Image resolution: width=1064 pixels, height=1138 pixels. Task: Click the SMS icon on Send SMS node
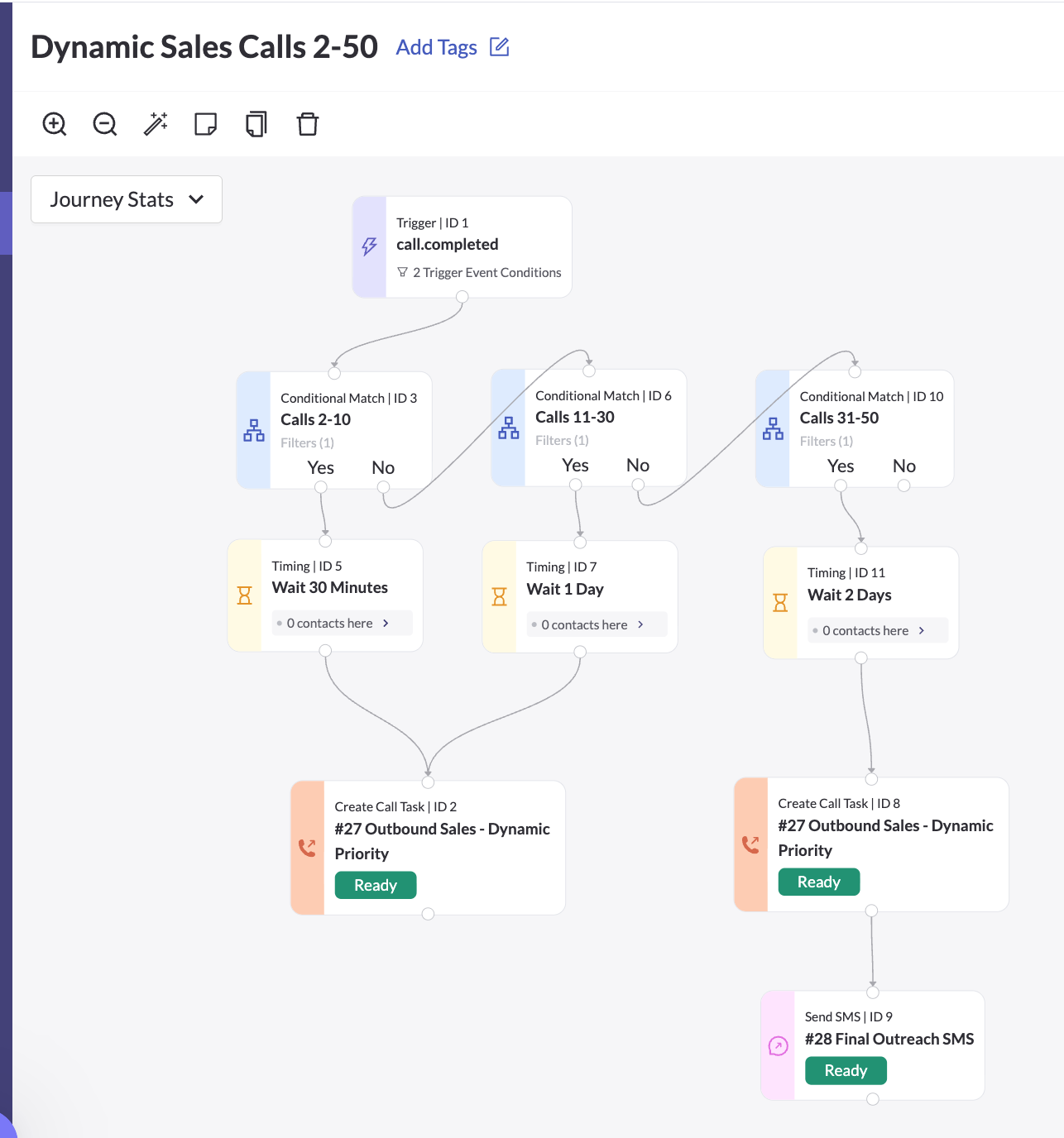tap(778, 1046)
